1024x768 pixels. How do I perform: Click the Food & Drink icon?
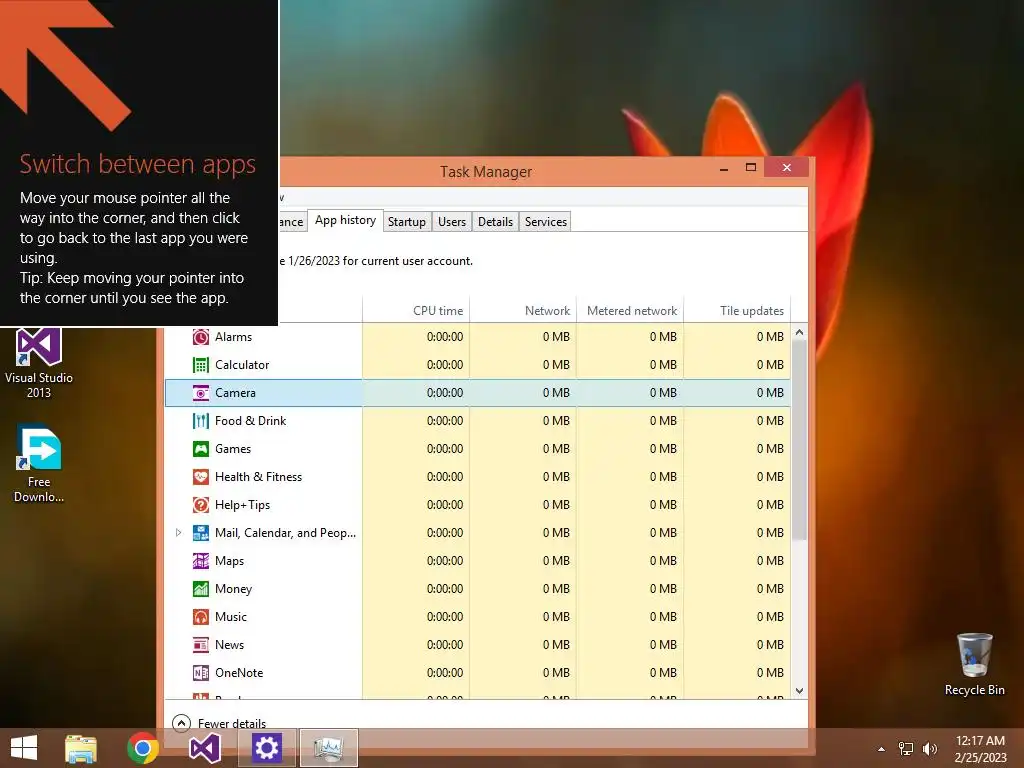(200, 421)
